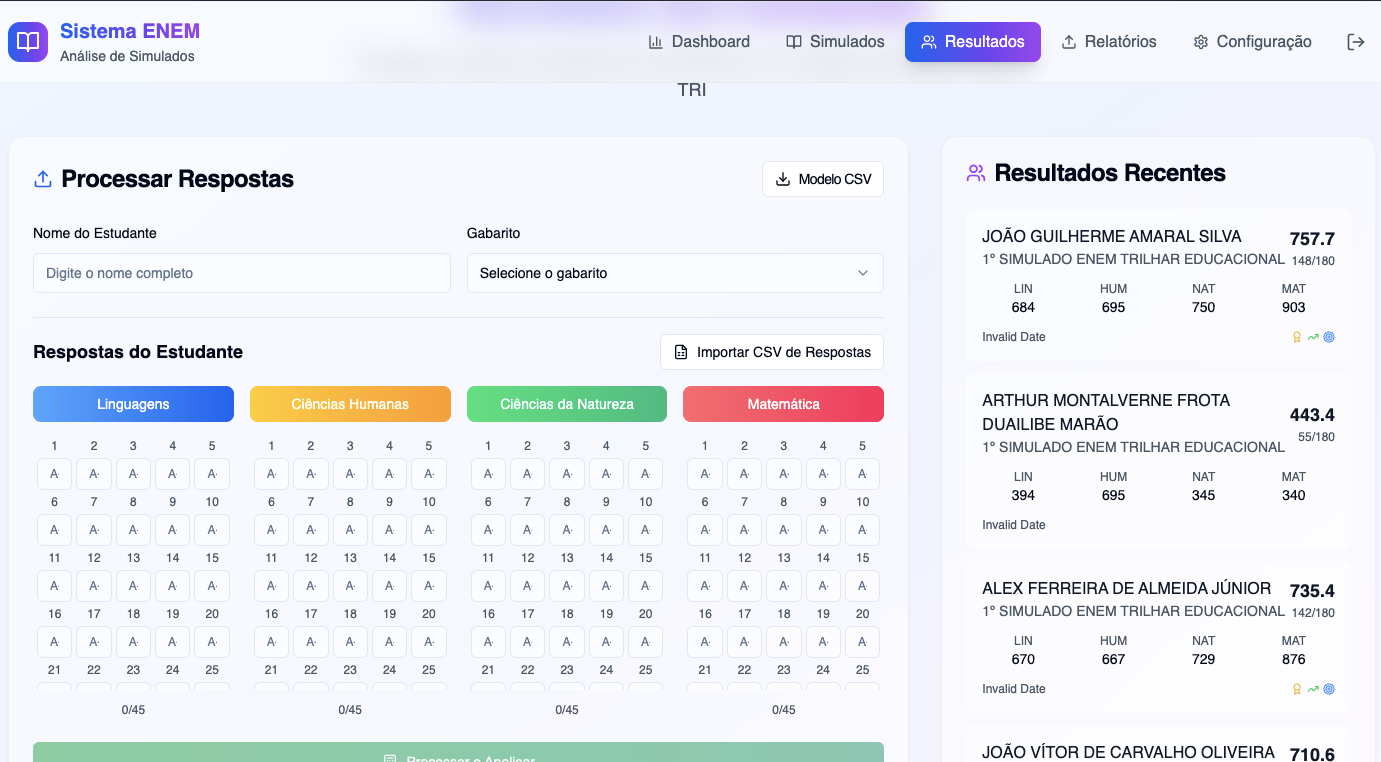Open answer selector for Linguagens question 1
The height and width of the screenshot is (762, 1381).
pos(54,474)
